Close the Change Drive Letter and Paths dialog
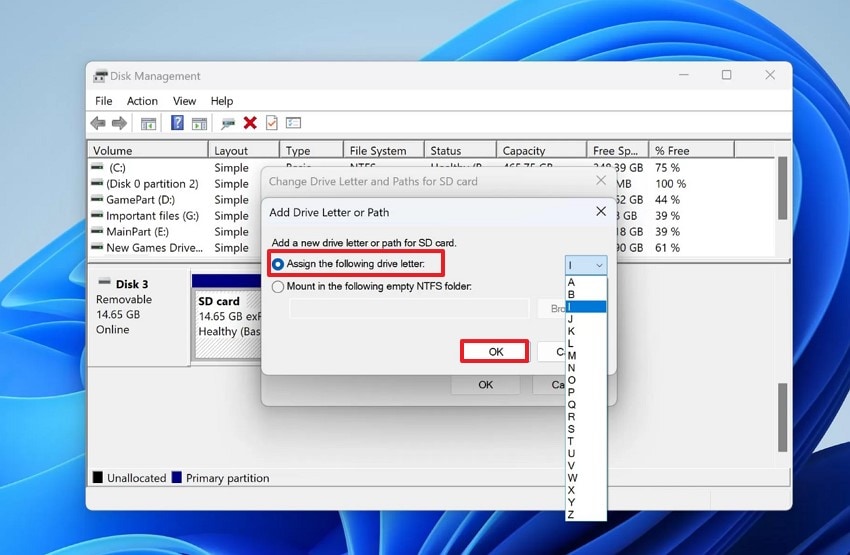Viewport: 850px width, 555px height. click(601, 180)
